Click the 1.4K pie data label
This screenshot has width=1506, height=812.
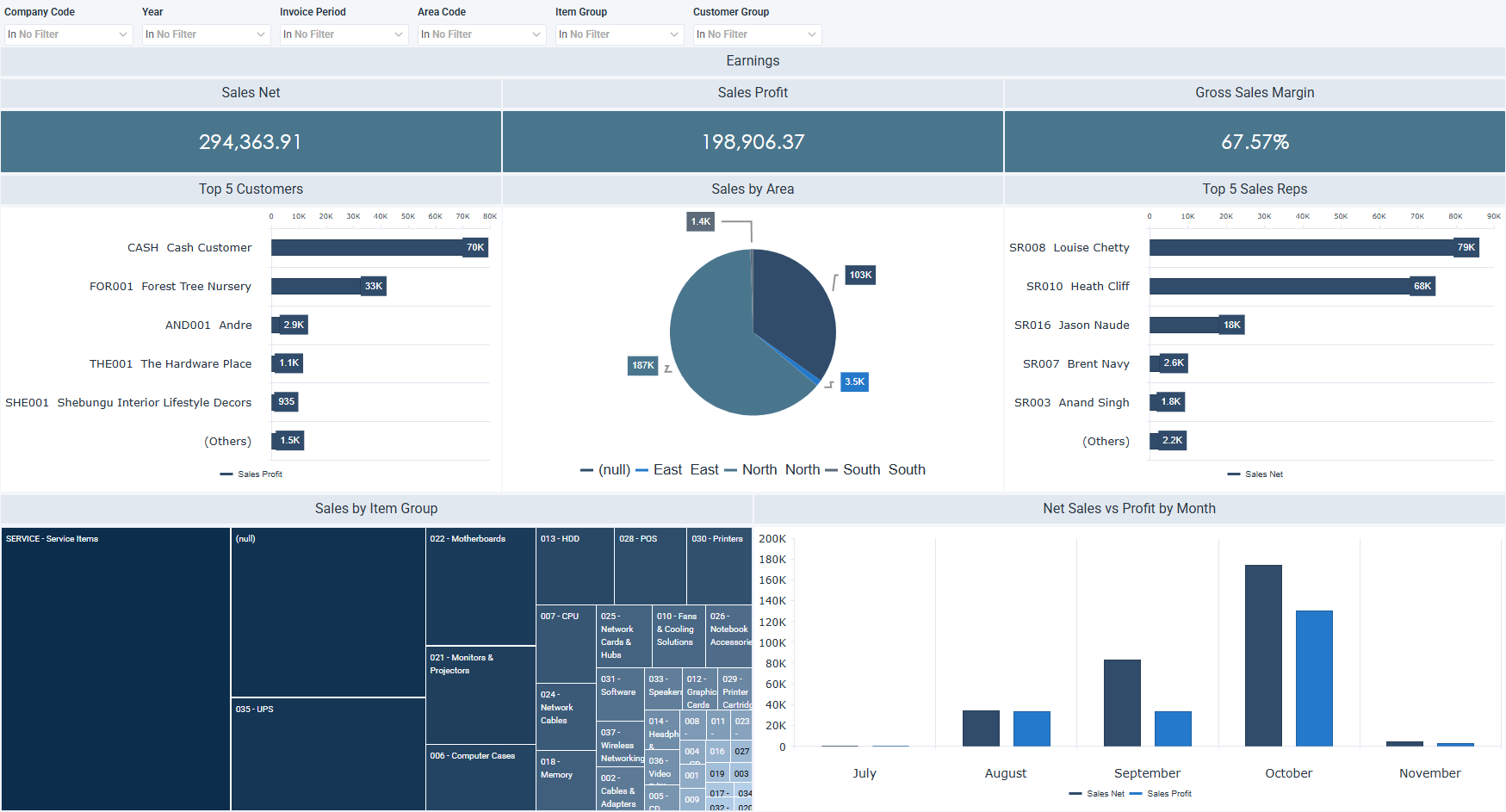(x=701, y=221)
